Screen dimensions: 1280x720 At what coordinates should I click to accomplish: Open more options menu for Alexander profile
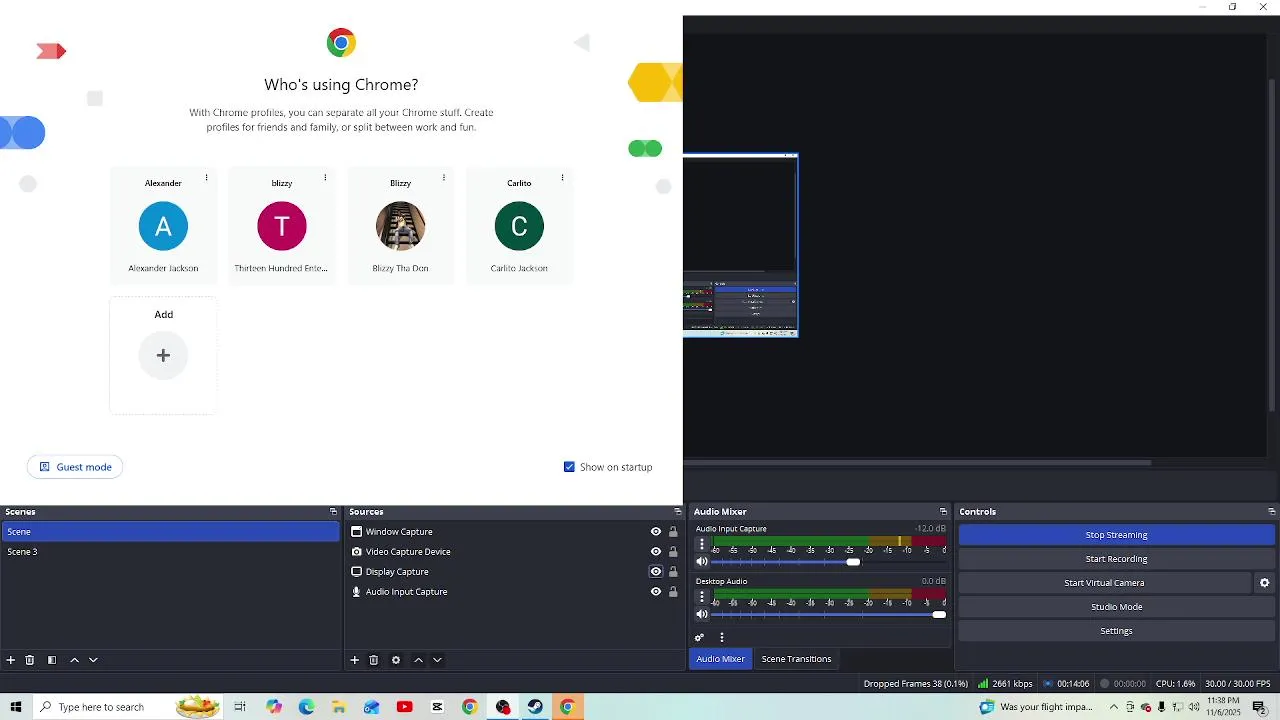pyautogui.click(x=206, y=178)
